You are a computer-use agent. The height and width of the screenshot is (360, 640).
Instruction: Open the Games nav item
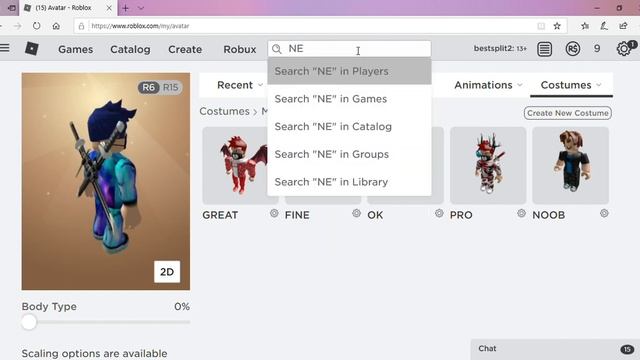76,49
